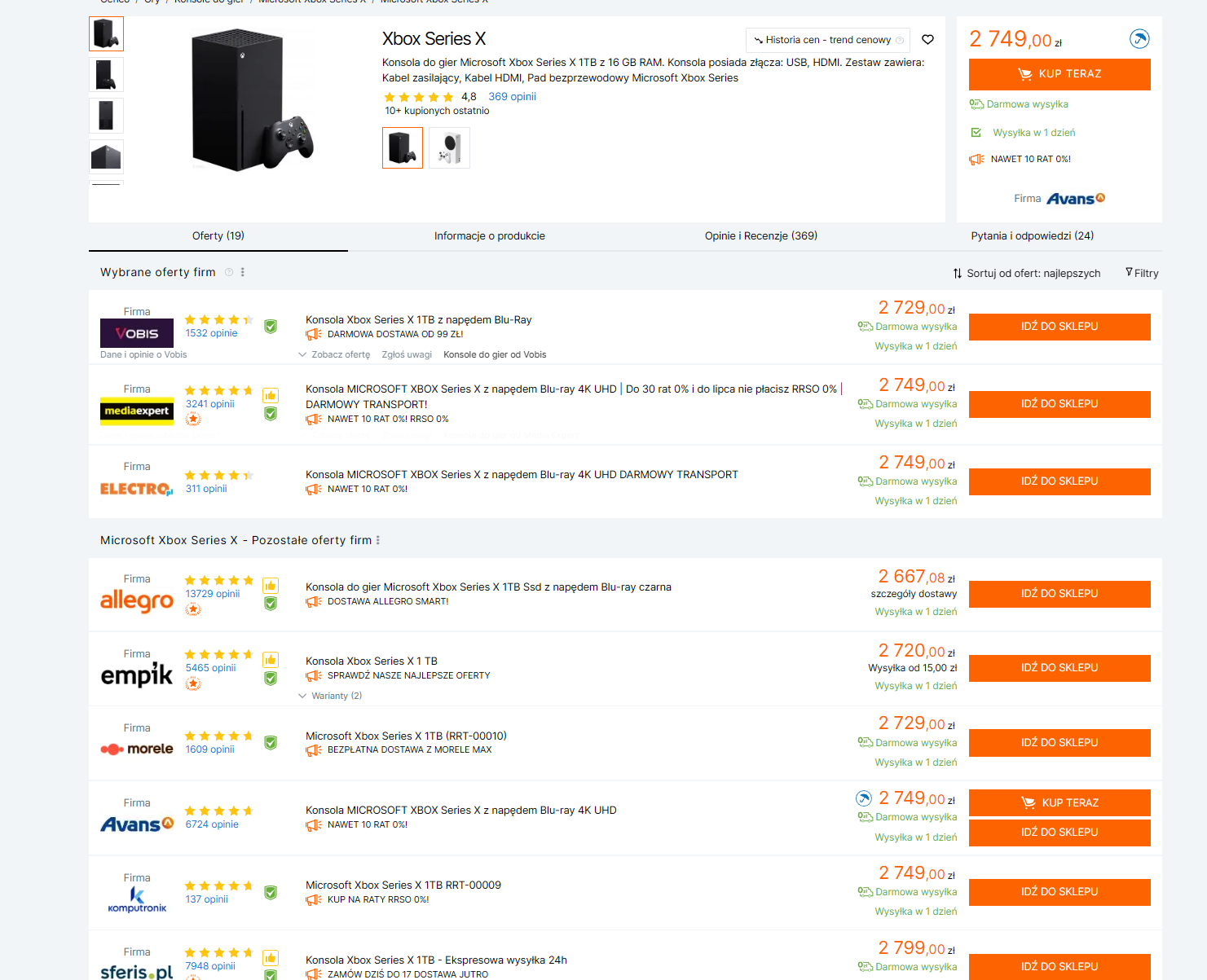Open the sort by najlepszych dropdown
Screen dimensions: 1207x980
(x=1027, y=273)
